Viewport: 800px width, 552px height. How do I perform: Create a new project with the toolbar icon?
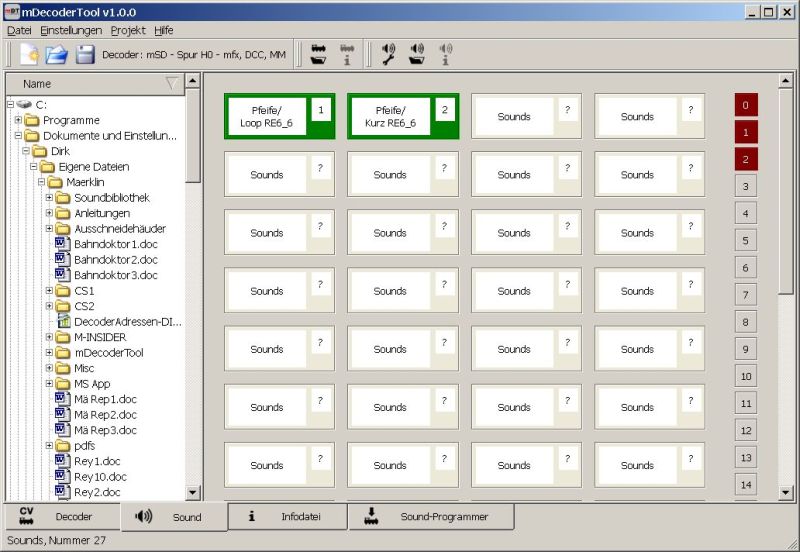(30, 54)
